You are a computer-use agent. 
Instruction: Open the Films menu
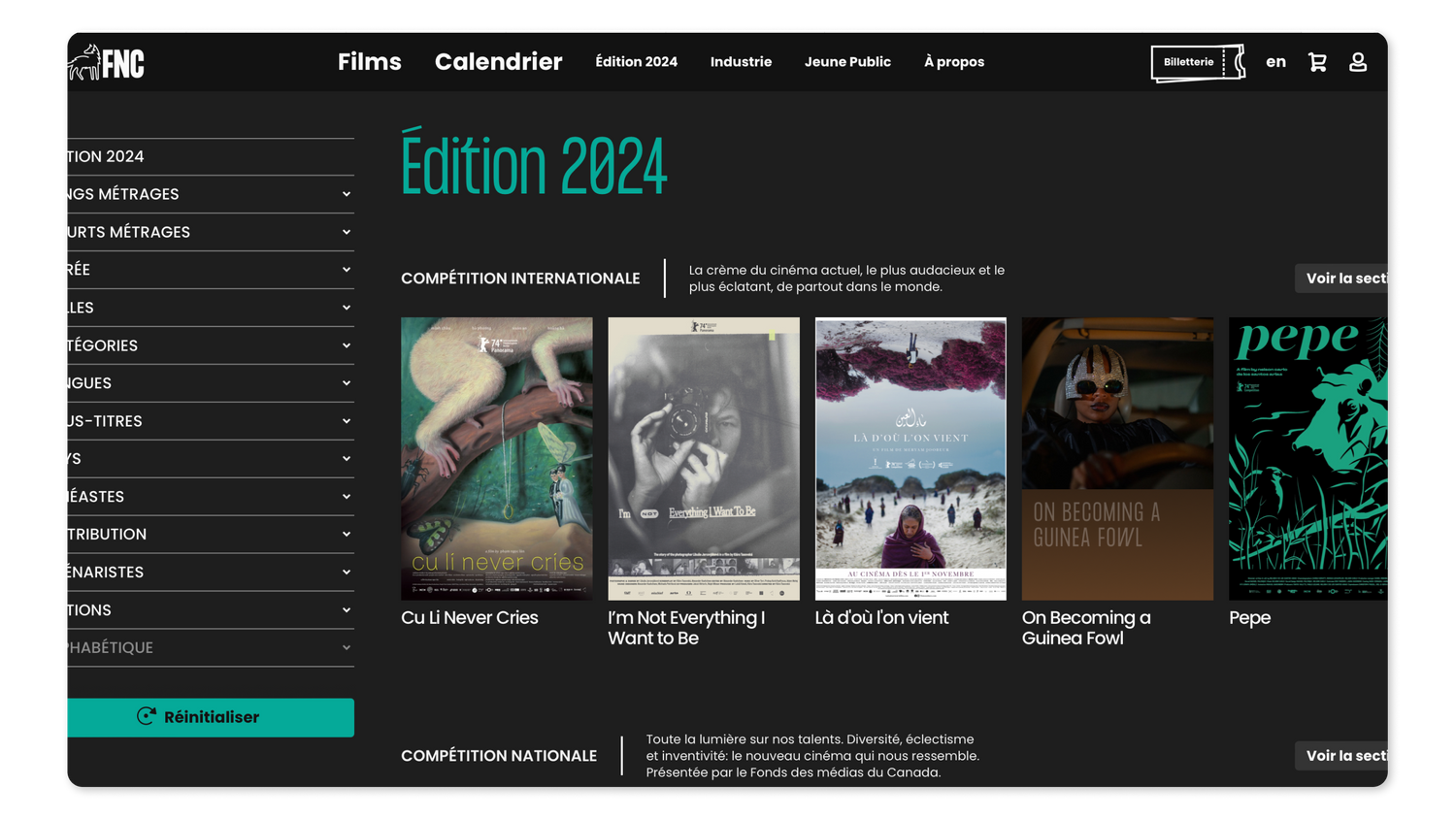pyautogui.click(x=370, y=62)
